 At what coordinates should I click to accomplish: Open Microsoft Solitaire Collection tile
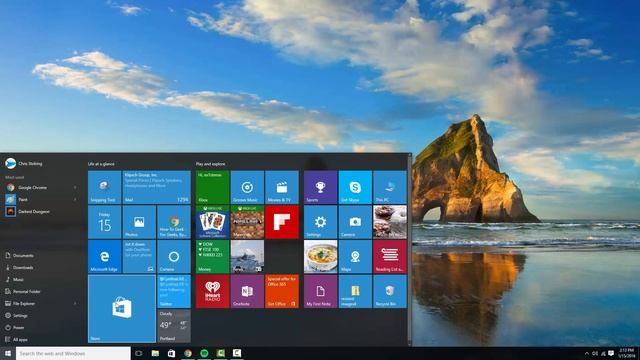click(213, 222)
